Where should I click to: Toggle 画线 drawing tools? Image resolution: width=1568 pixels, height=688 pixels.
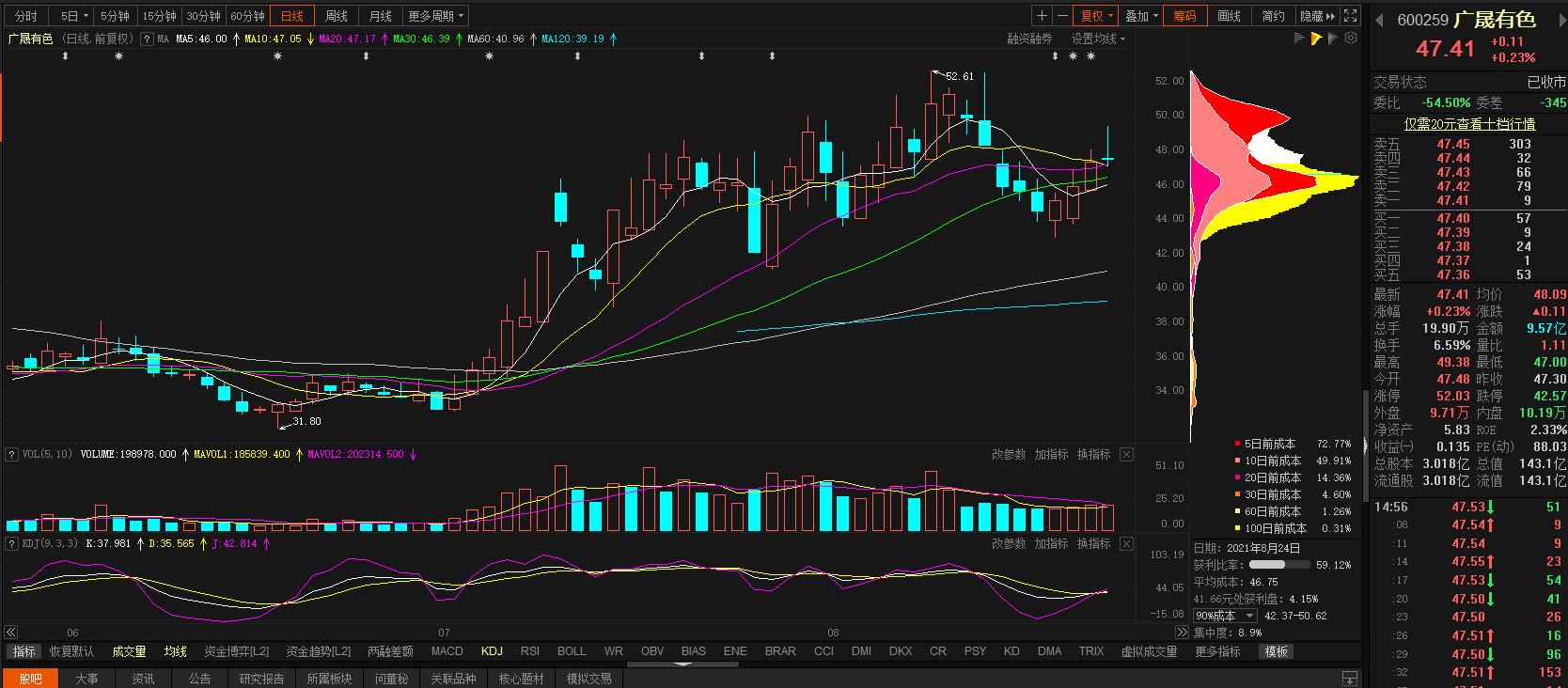click(x=1230, y=16)
